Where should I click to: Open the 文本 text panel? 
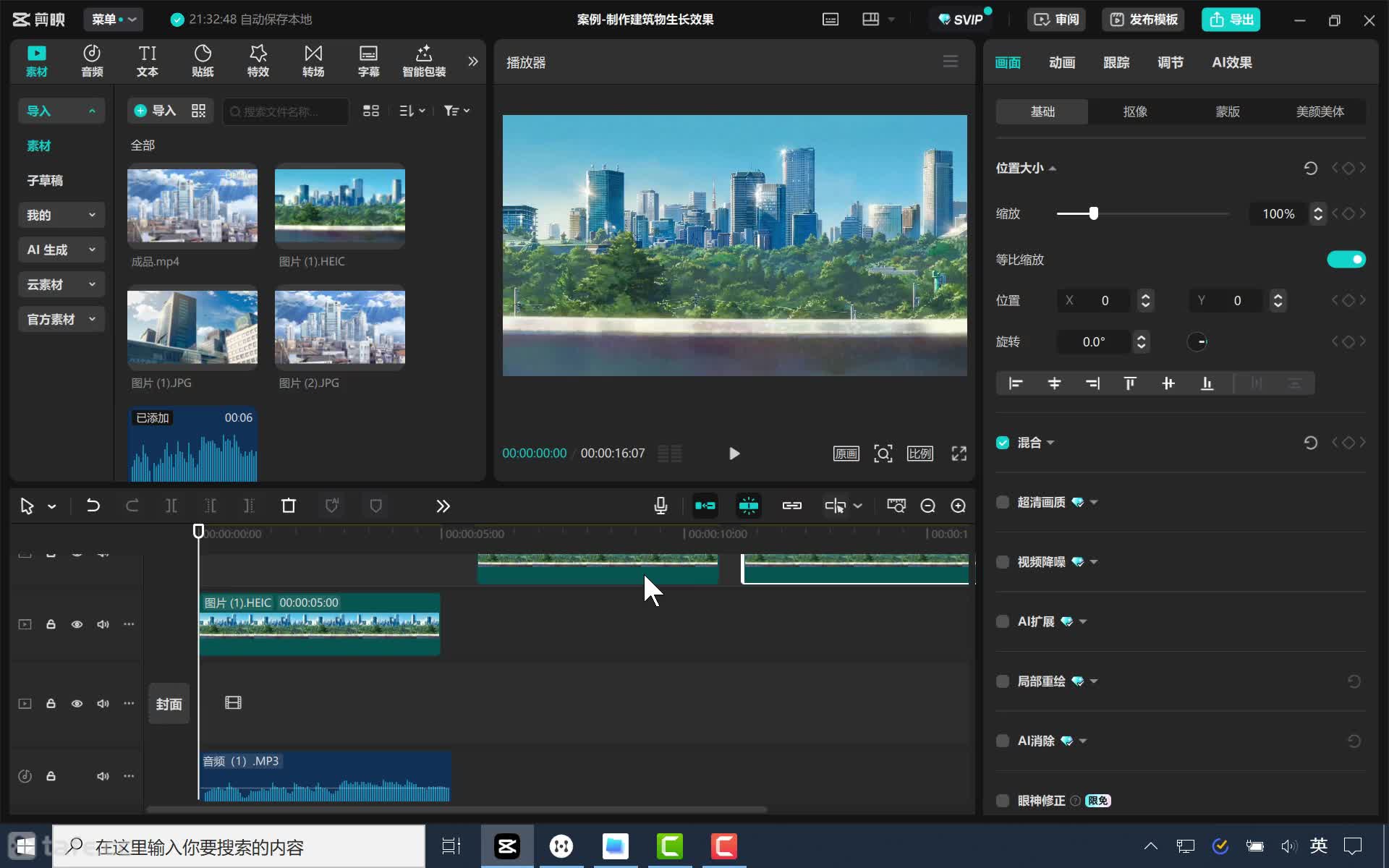tap(147, 61)
